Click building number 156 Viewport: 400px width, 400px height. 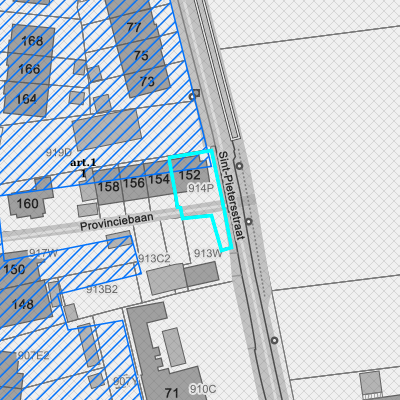[134, 183]
